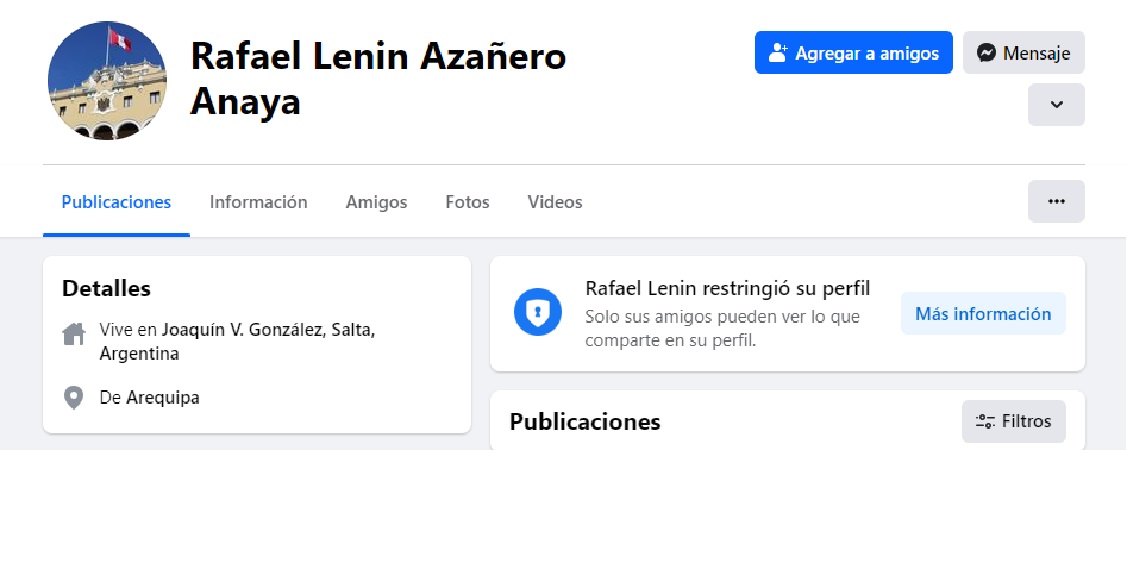
Task: Click the Arequipa hometown link
Action: 163,397
